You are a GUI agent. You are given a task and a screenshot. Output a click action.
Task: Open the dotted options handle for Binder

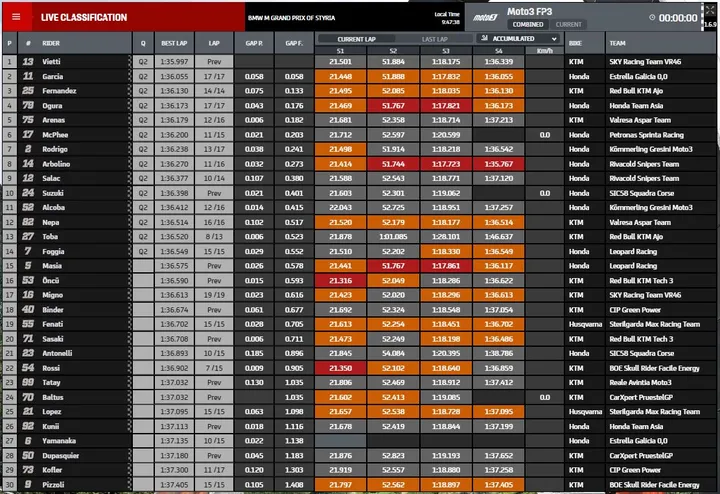coord(129,309)
